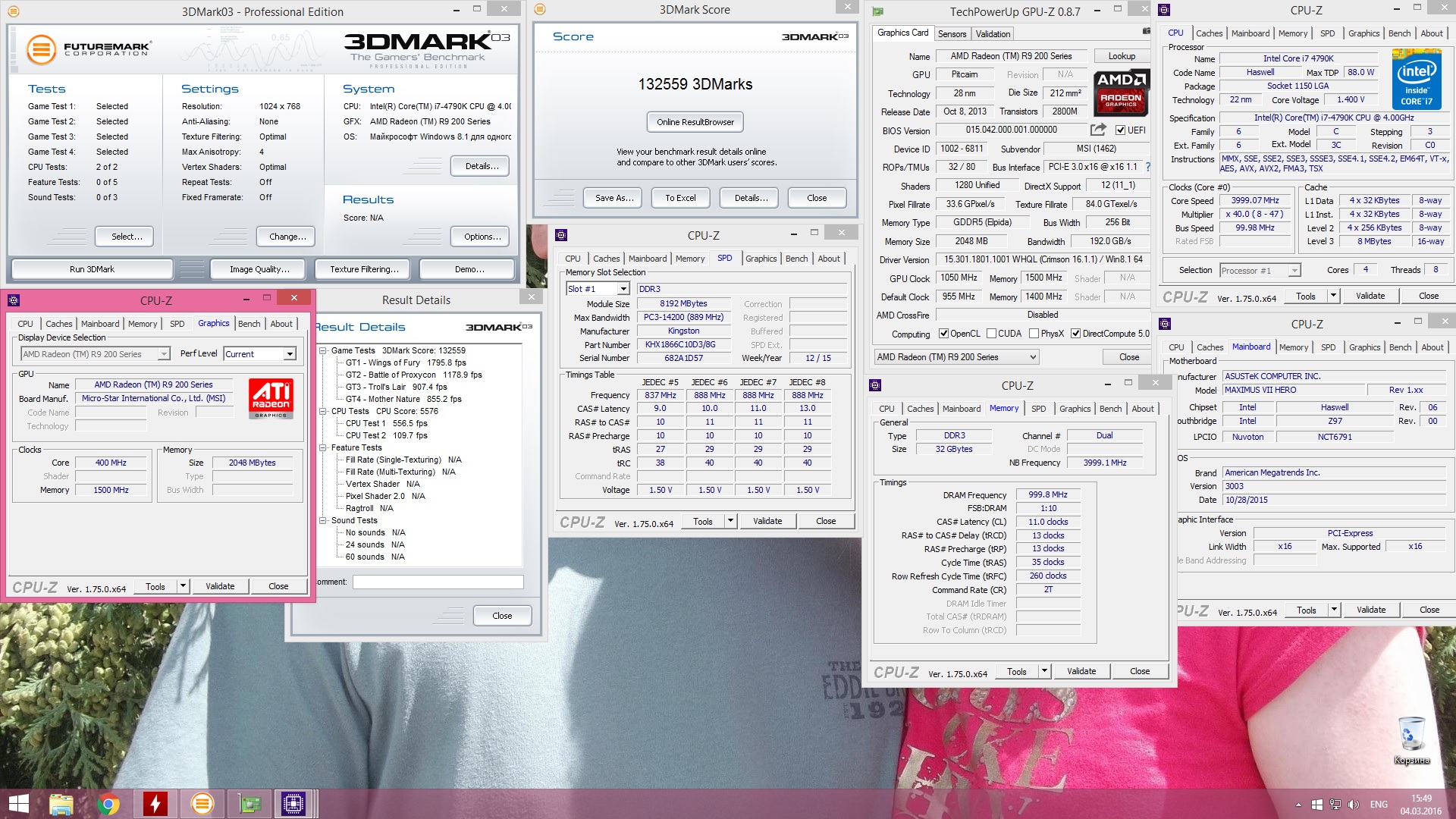Select the CPU Test 1 result row

click(386, 423)
